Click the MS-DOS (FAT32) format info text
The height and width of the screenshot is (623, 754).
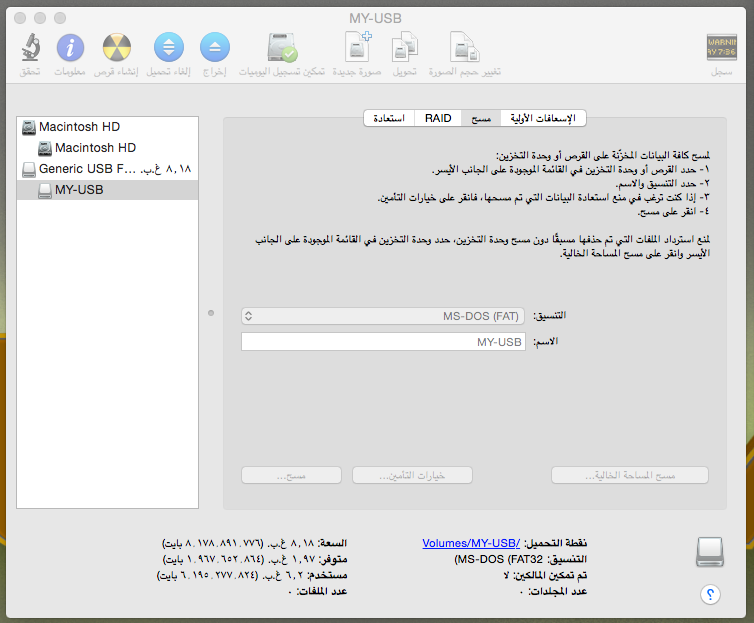pyautogui.click(x=499, y=559)
